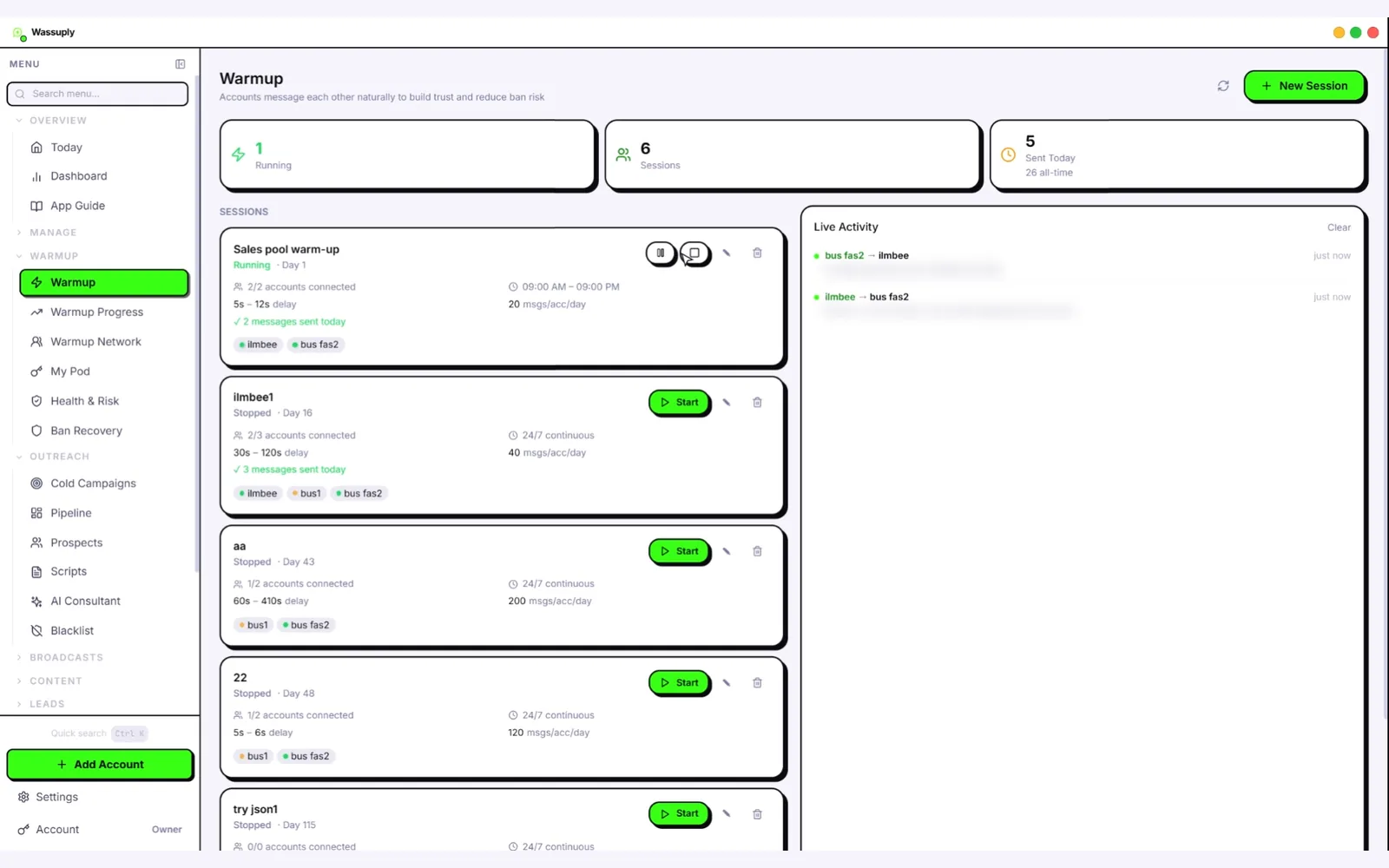Viewport: 1389px width, 868px height.
Task: Delete session 22 with trash icon
Action: [757, 683]
